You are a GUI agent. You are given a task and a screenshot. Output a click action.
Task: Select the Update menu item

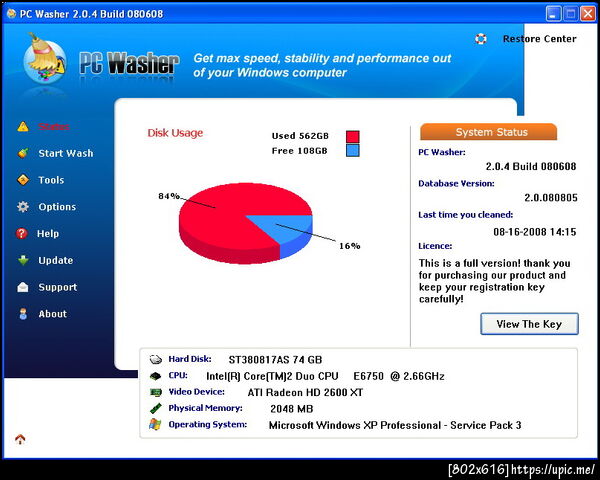click(x=56, y=260)
